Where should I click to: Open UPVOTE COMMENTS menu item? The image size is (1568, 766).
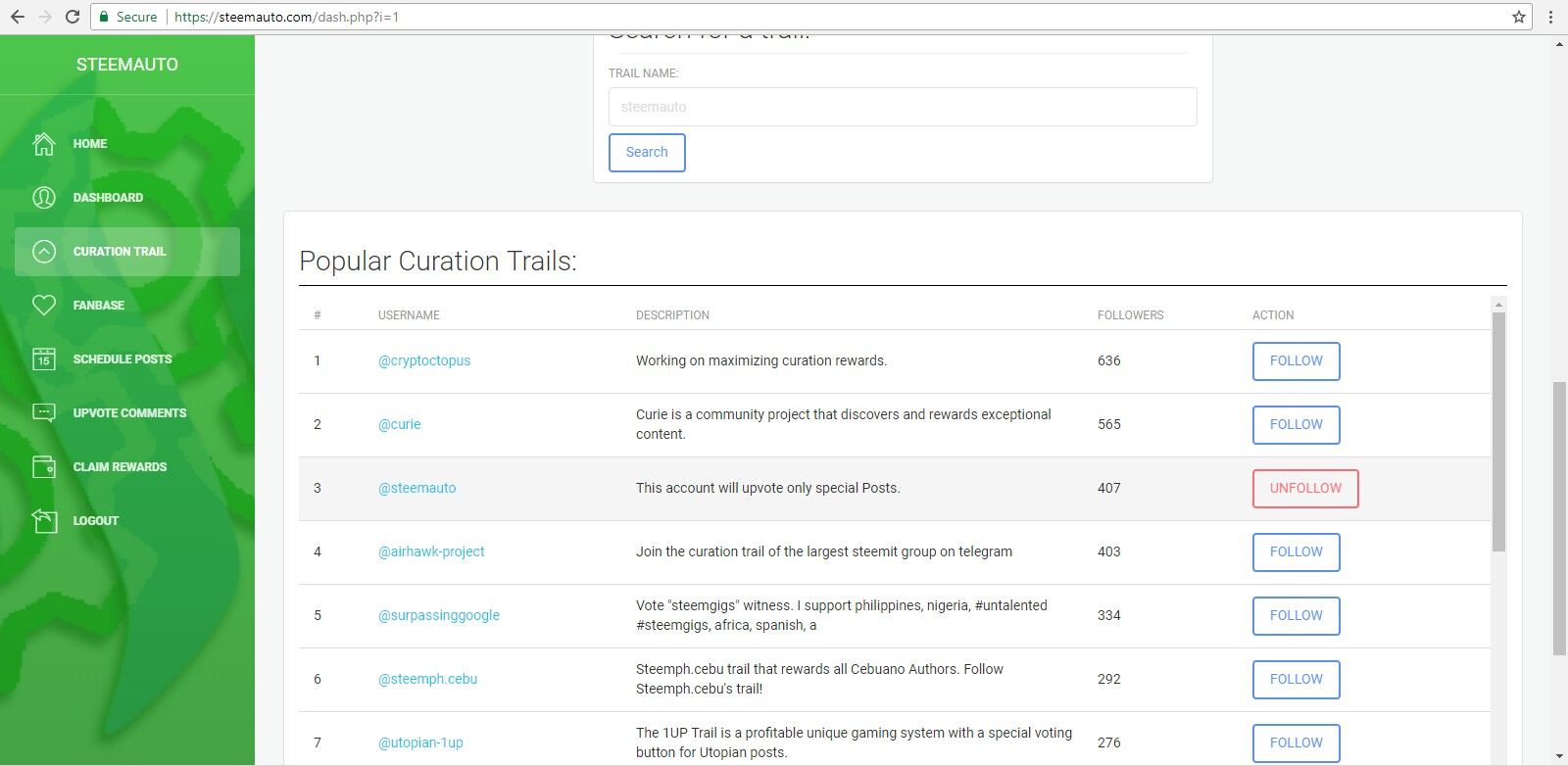pyautogui.click(x=129, y=413)
